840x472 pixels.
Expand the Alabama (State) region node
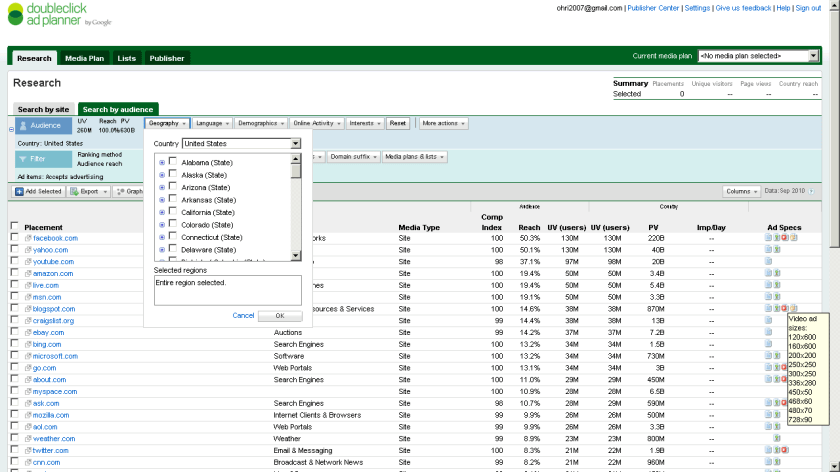tap(162, 162)
